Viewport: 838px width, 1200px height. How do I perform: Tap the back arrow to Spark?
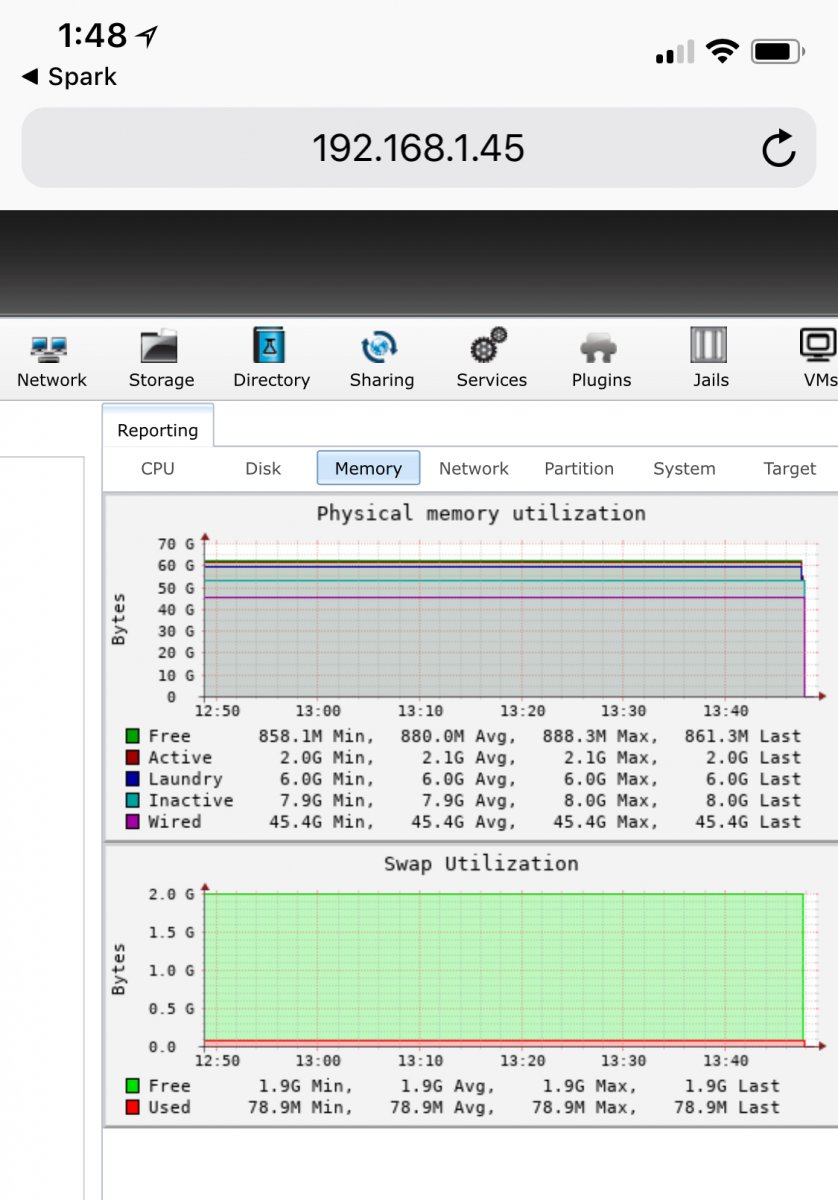tap(29, 77)
